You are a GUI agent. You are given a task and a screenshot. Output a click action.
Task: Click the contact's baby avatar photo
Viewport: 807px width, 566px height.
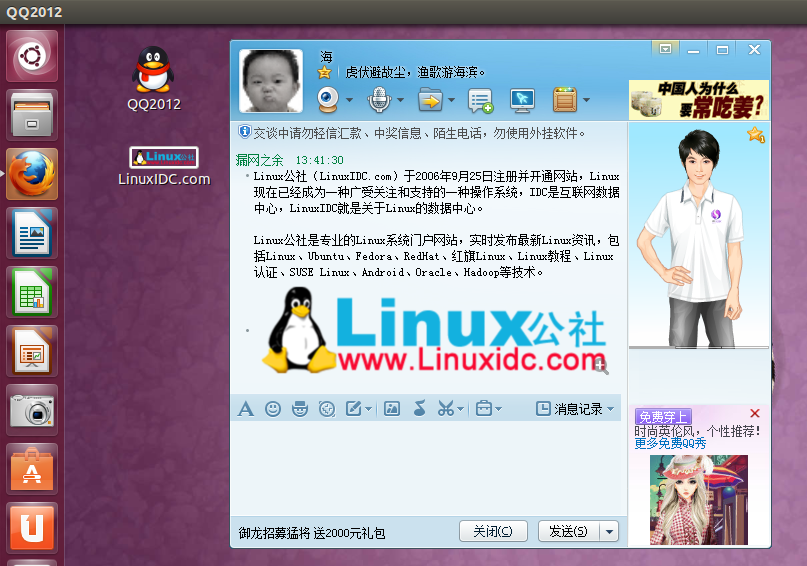tap(271, 81)
